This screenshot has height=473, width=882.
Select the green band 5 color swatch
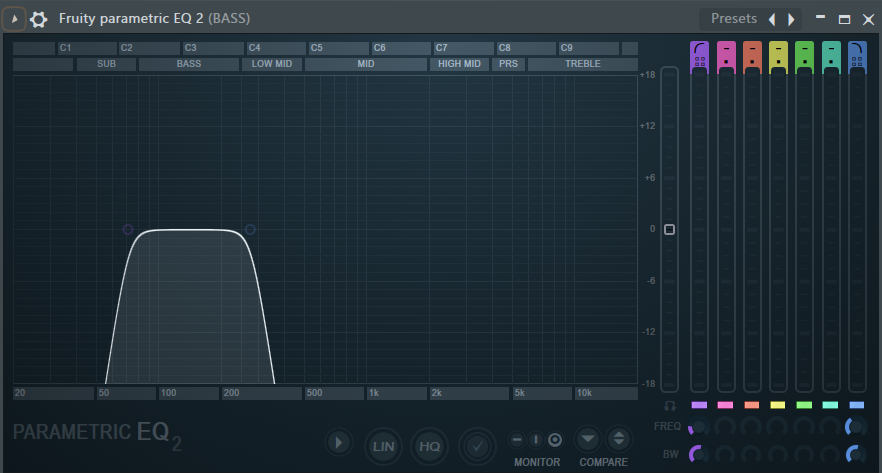pos(804,405)
